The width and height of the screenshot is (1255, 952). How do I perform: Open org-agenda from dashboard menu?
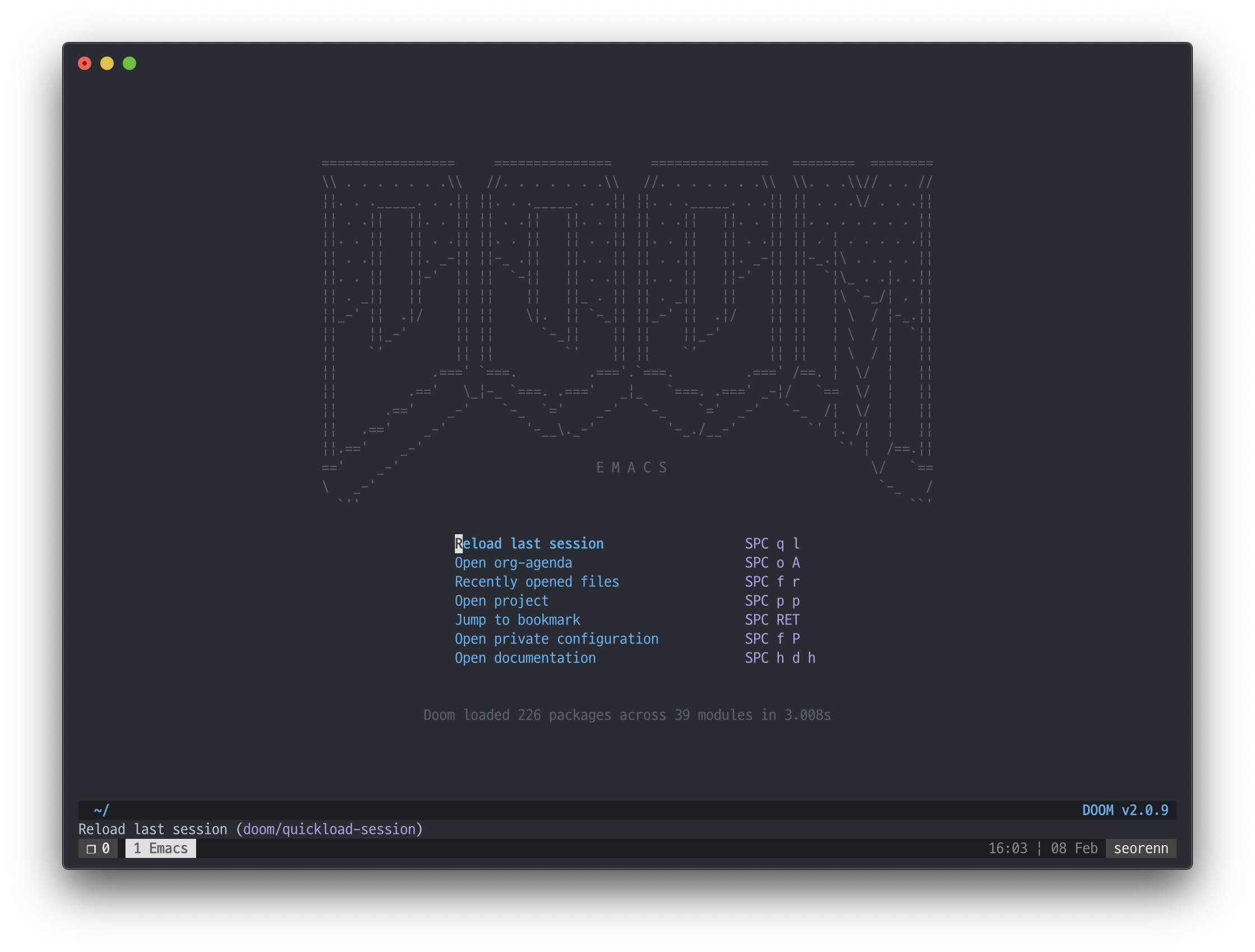(x=513, y=563)
